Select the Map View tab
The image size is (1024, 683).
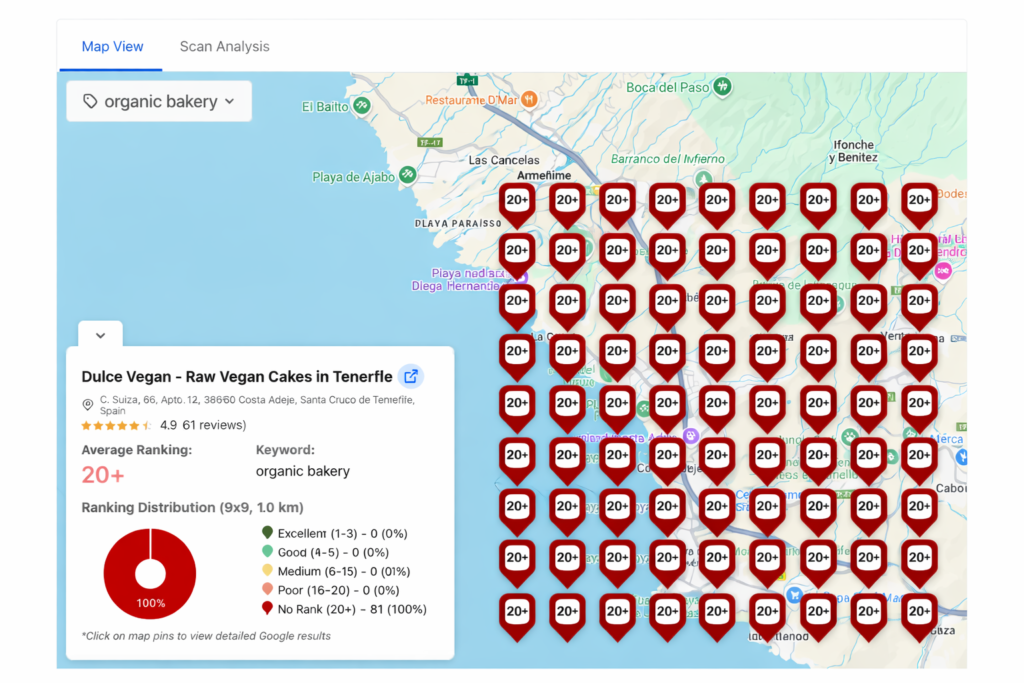(112, 46)
